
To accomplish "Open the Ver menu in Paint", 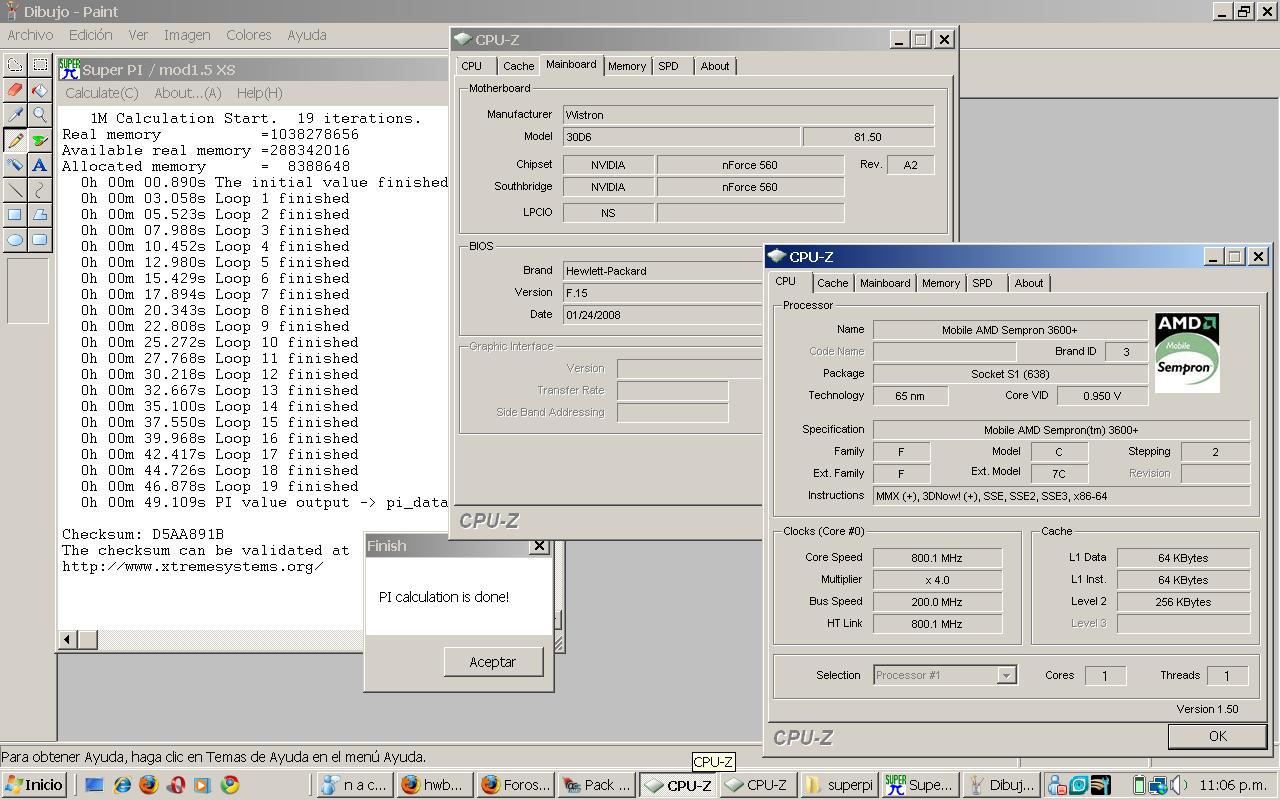I will click(138, 35).
